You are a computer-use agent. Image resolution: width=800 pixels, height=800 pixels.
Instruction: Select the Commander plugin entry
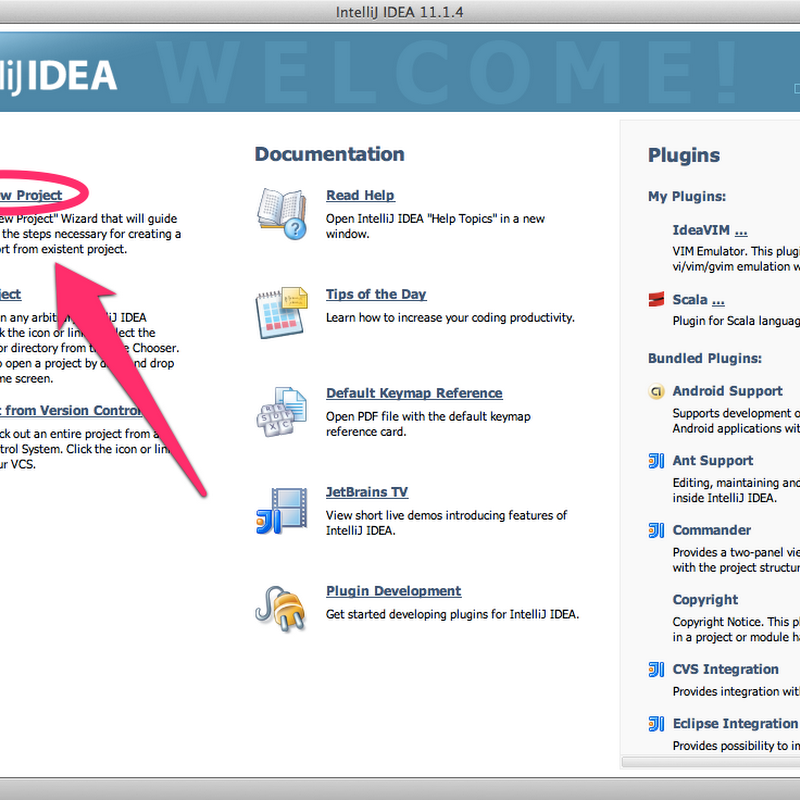click(x=712, y=531)
